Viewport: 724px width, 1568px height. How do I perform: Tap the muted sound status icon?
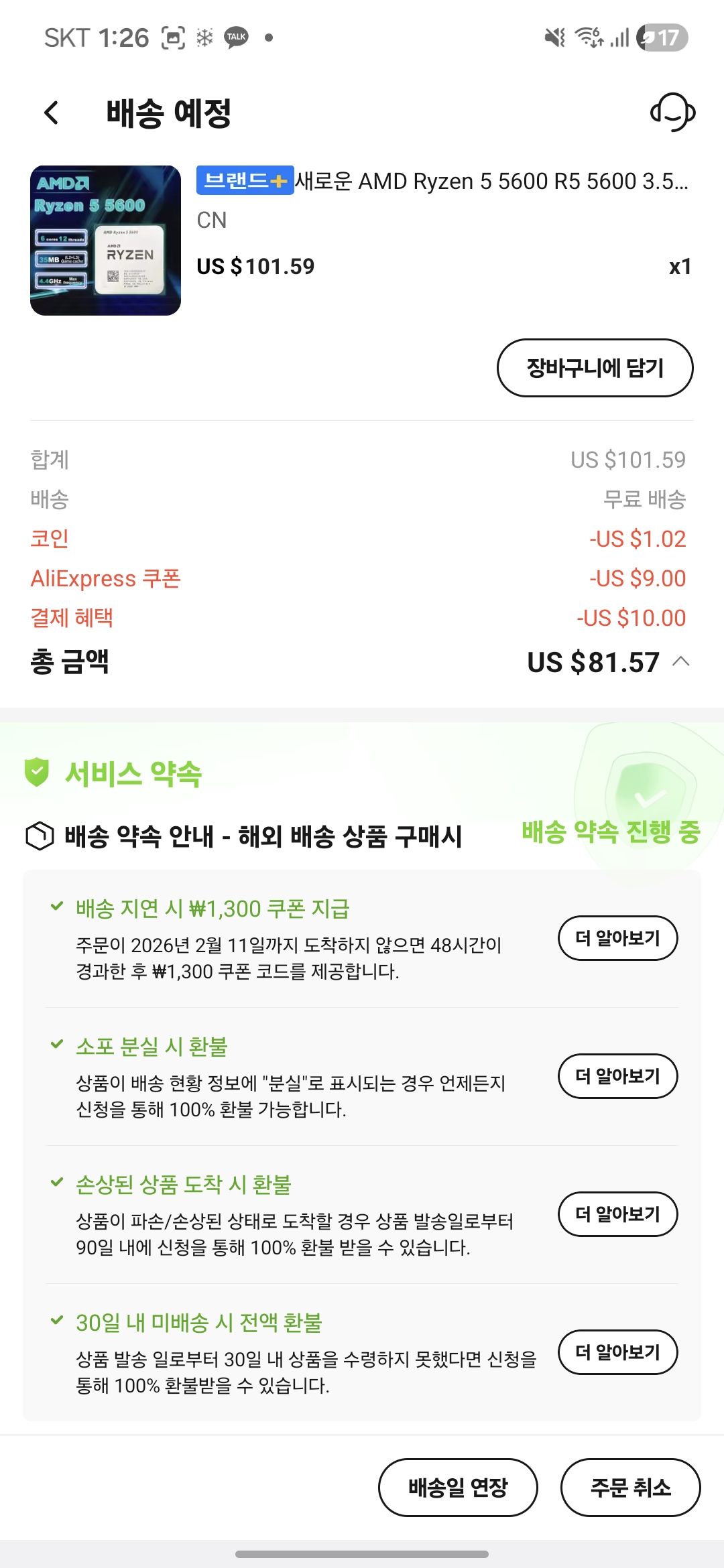(554, 38)
